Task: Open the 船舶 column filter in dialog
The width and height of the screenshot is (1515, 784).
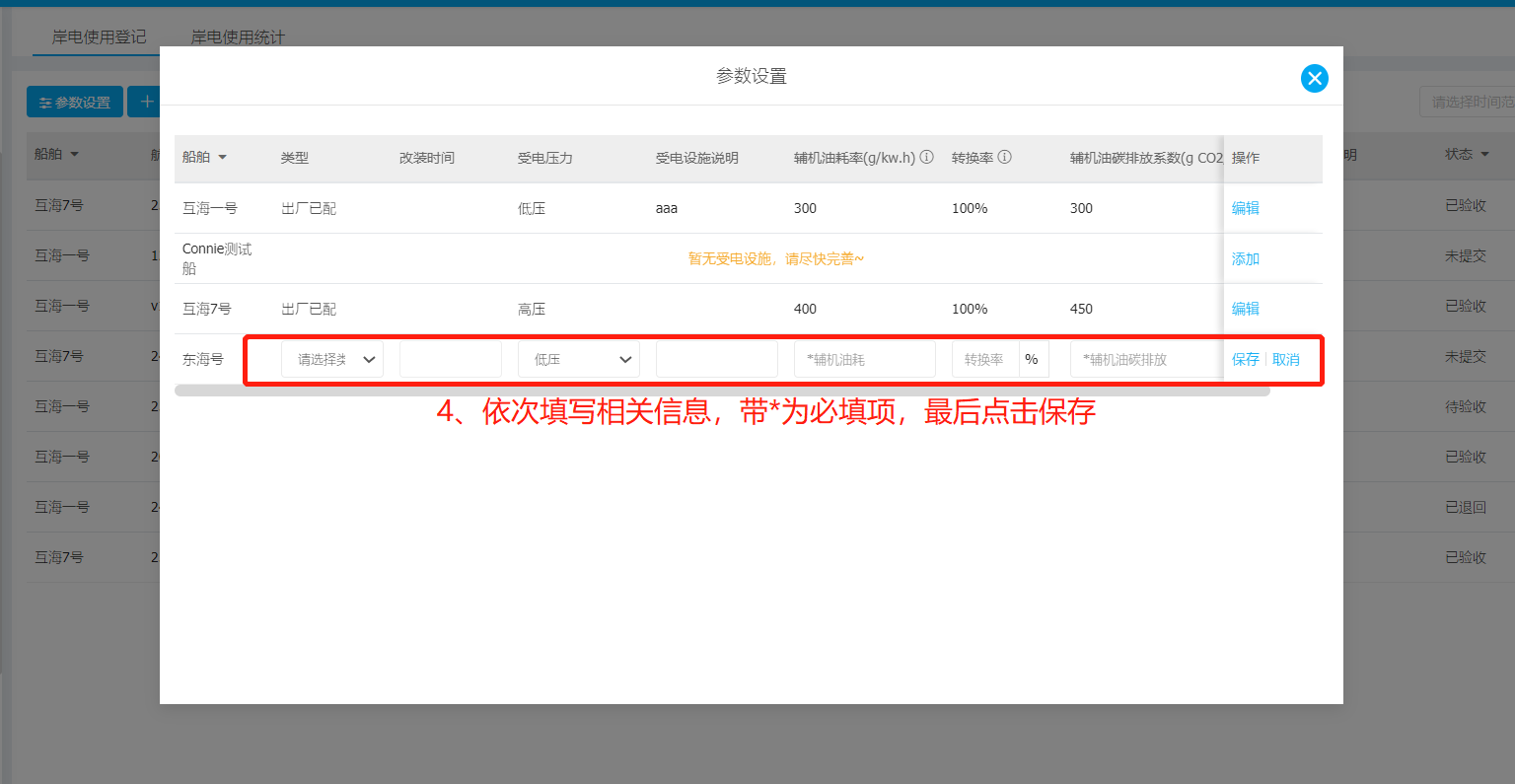Action: 222,158
